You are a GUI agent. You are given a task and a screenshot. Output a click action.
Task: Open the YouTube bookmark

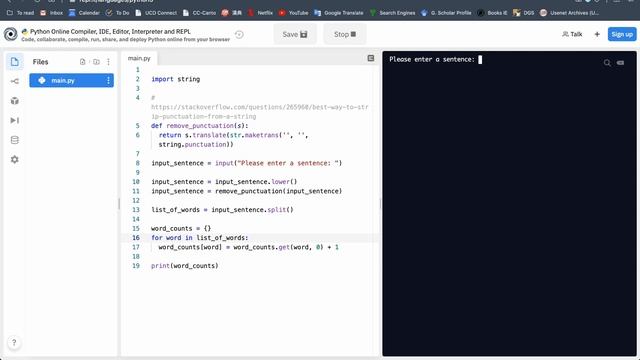[x=293, y=13]
